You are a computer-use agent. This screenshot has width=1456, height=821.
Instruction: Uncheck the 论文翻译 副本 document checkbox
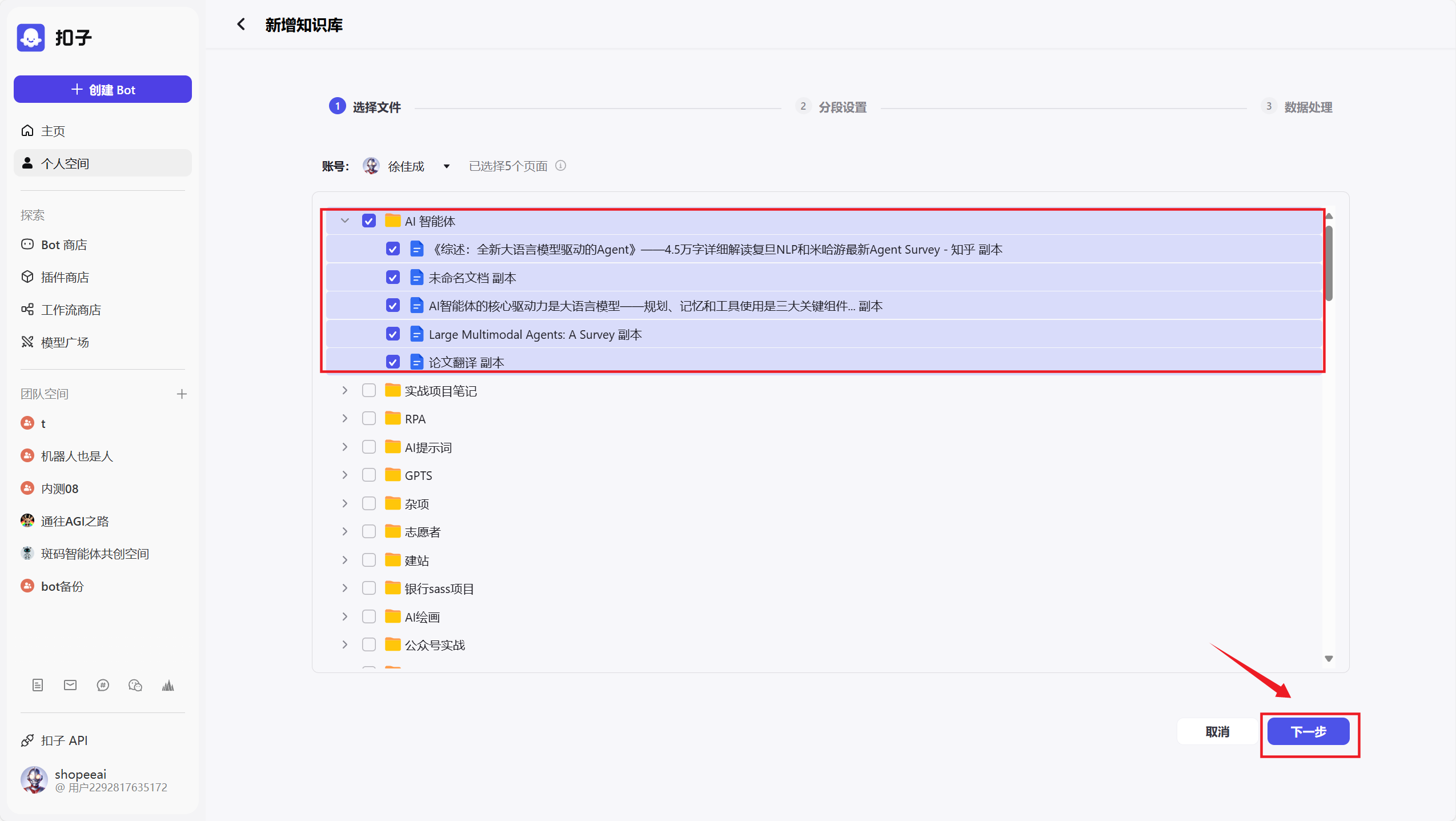pos(393,362)
